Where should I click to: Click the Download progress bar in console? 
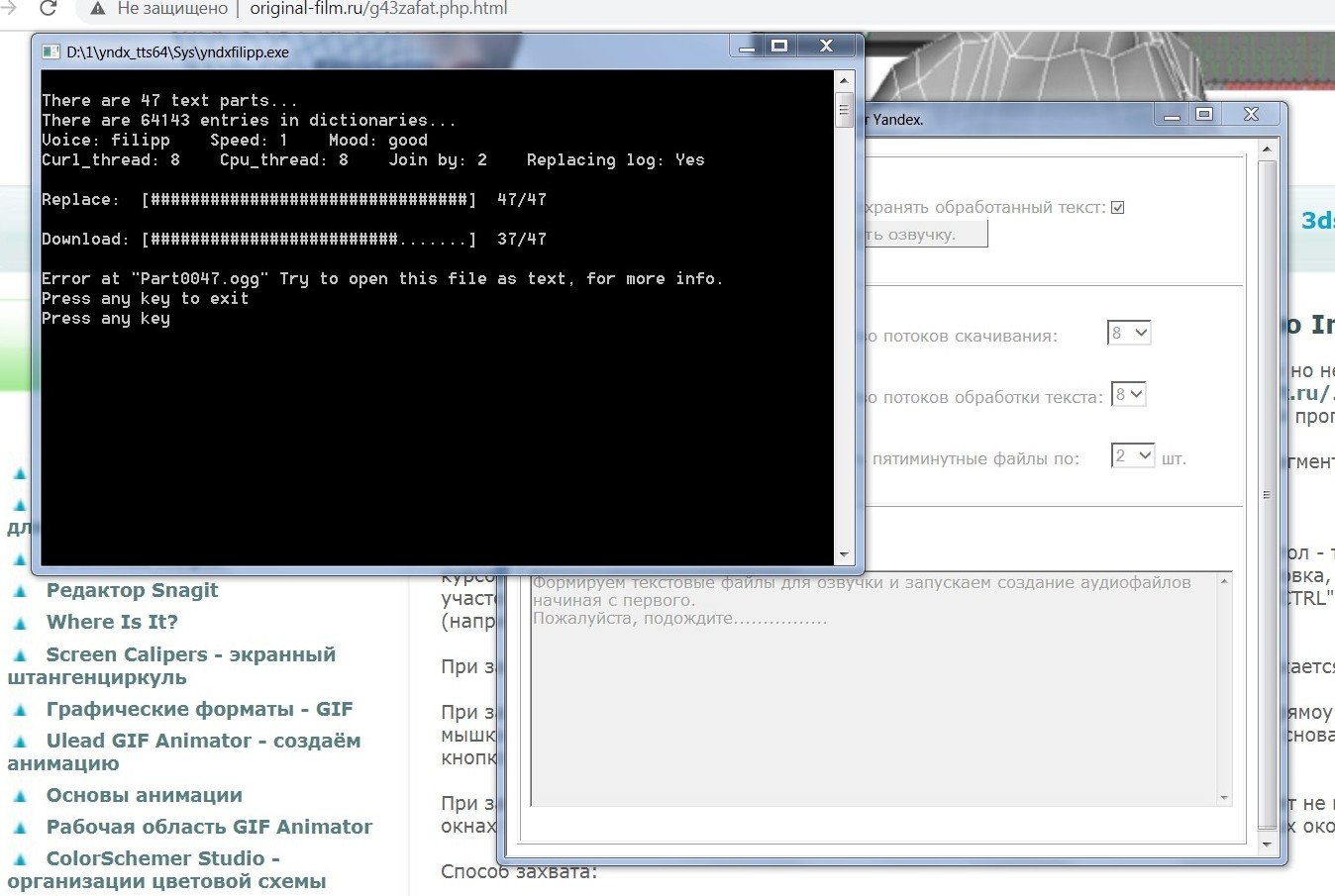pos(309,240)
